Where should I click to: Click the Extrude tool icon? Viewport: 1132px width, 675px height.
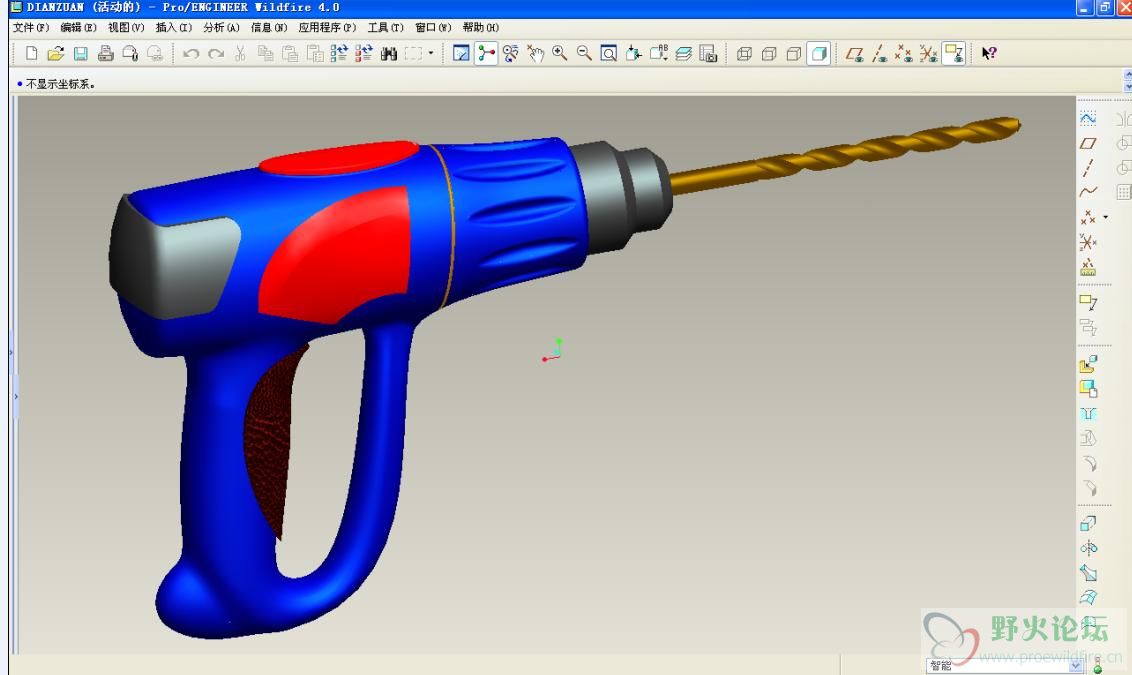click(x=1088, y=522)
